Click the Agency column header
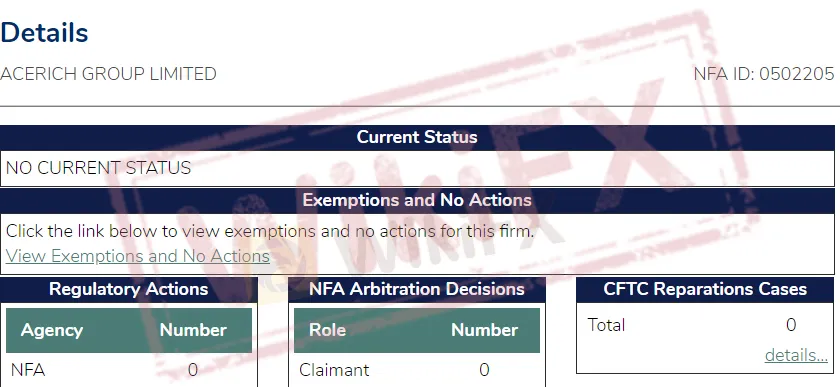 tap(52, 330)
